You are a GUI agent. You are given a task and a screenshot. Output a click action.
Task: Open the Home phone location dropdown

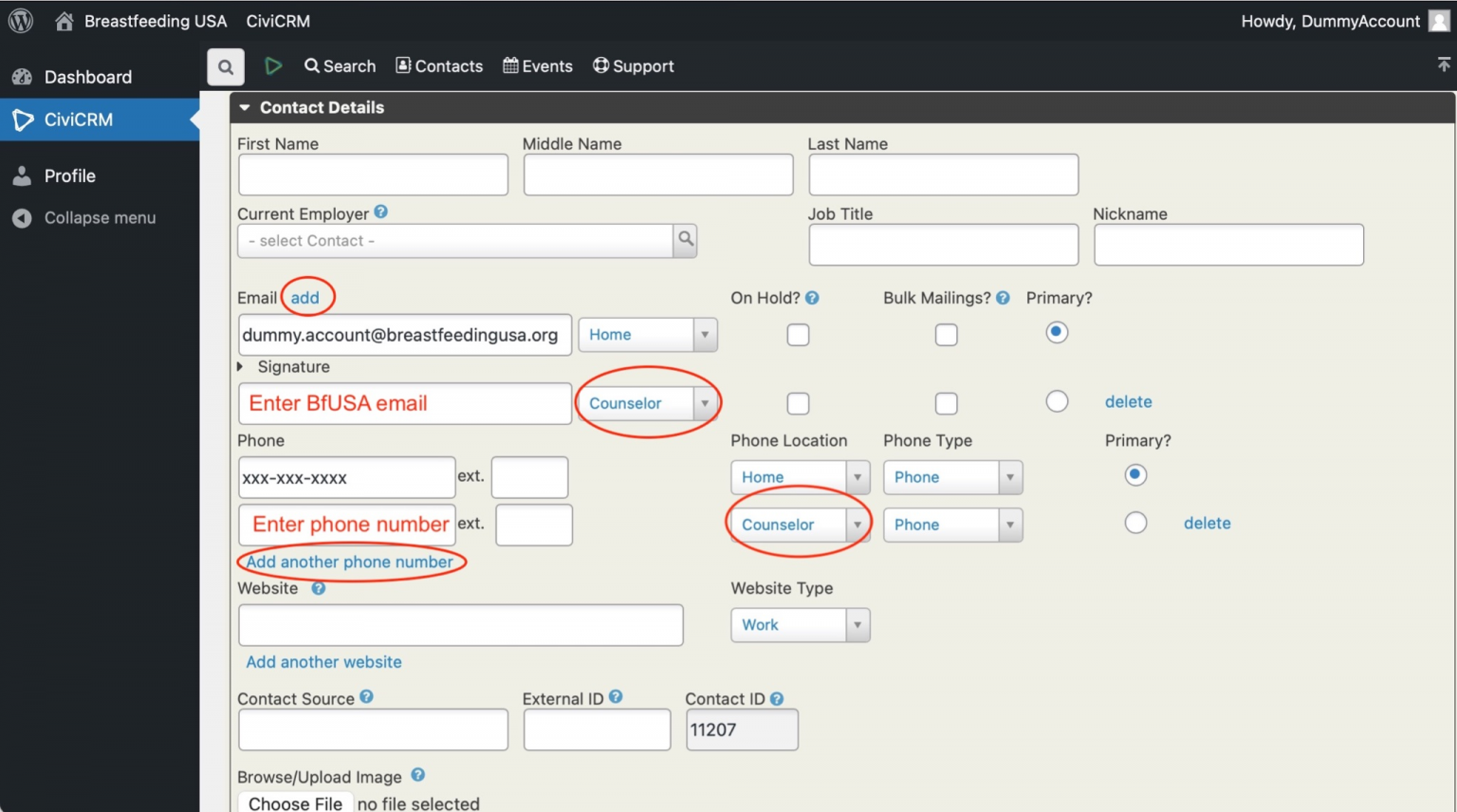click(x=800, y=477)
